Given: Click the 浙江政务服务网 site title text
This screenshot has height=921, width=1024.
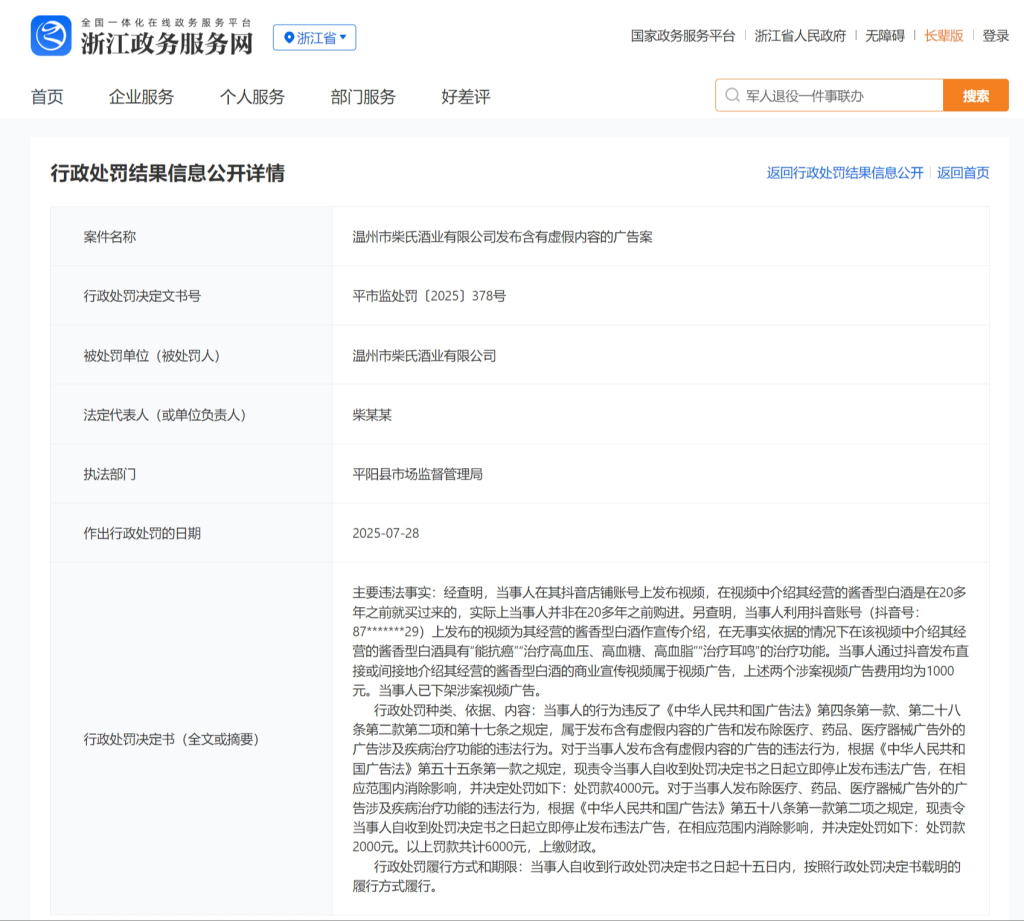Looking at the screenshot, I should pos(166,43).
